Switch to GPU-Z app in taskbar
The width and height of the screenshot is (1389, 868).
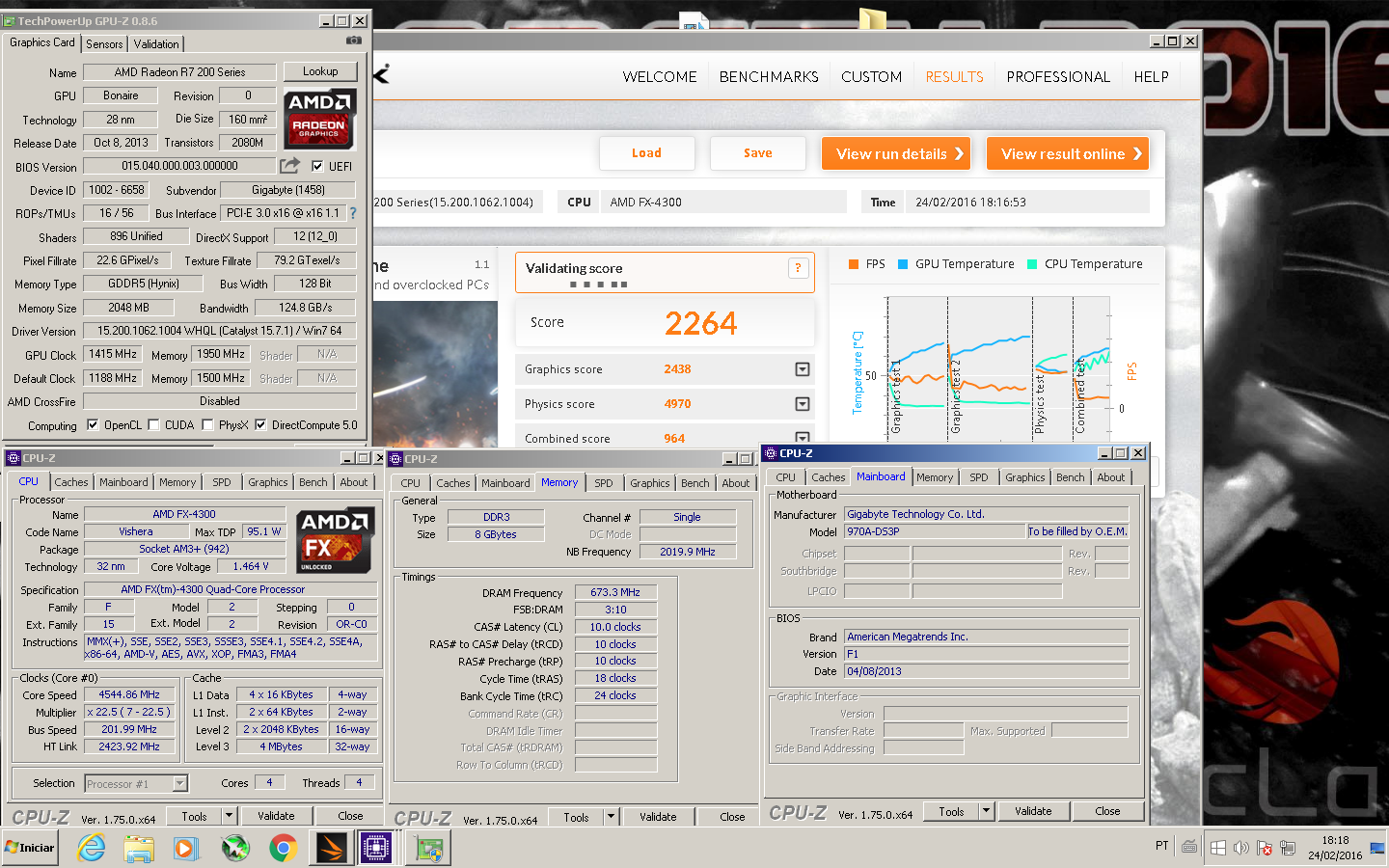point(427,848)
